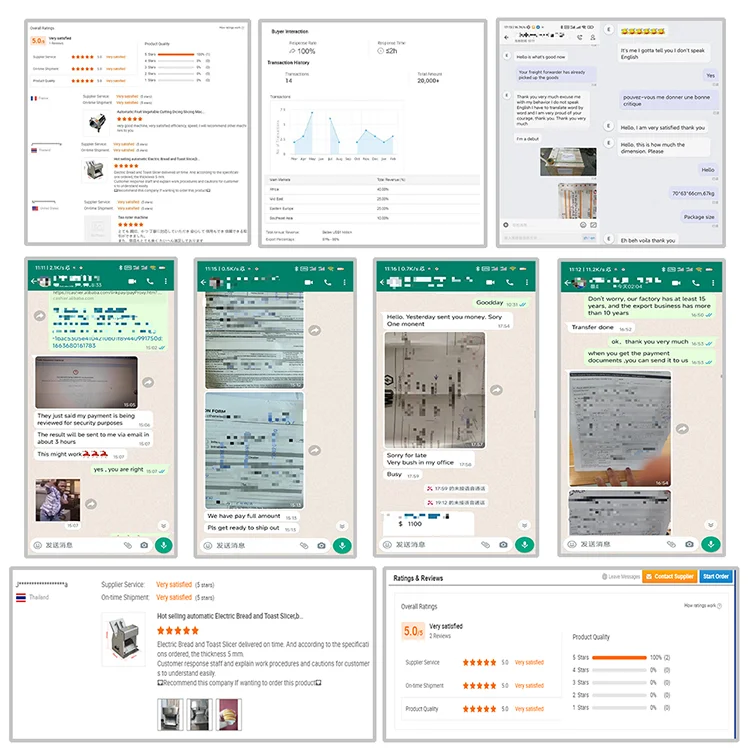Open first review photo thumbnail under Thailand review
This screenshot has width=750, height=750.
170,714
